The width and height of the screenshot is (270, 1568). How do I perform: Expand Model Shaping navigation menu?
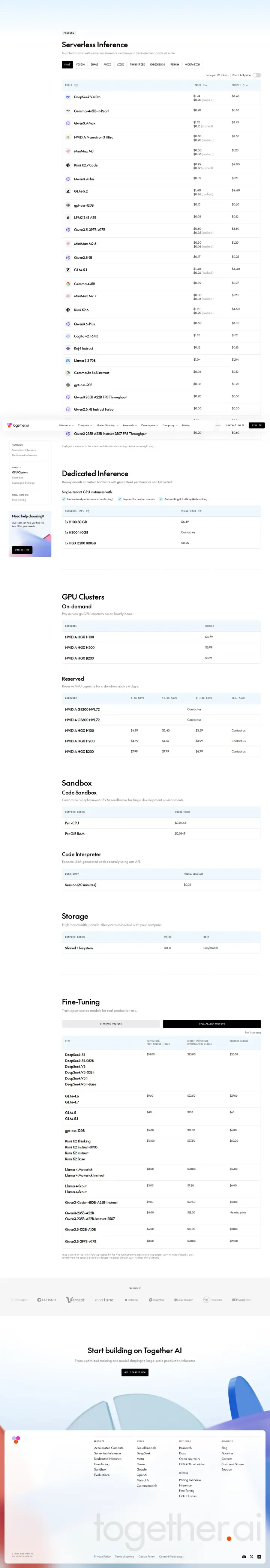[107, 426]
